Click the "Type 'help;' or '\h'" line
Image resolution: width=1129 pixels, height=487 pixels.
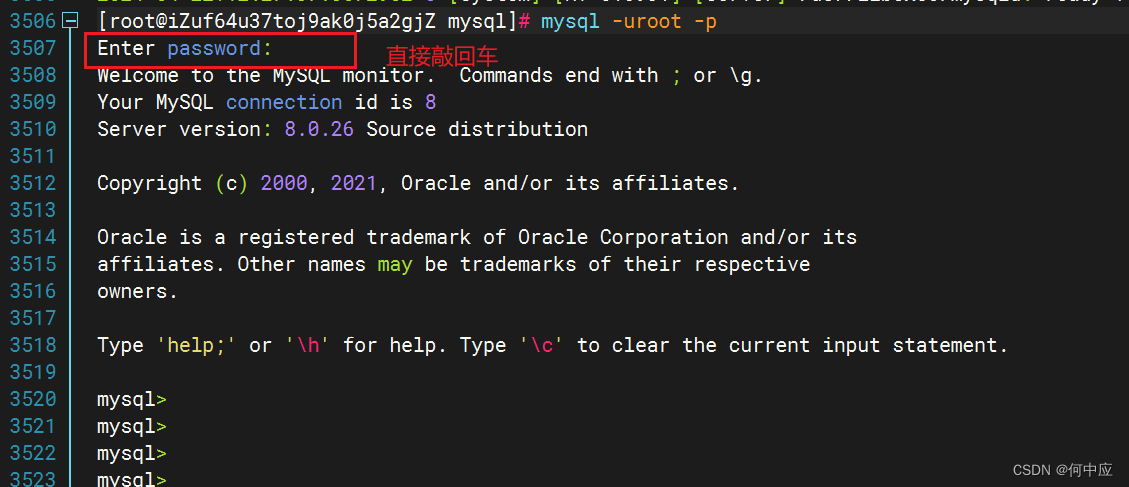tap(553, 346)
